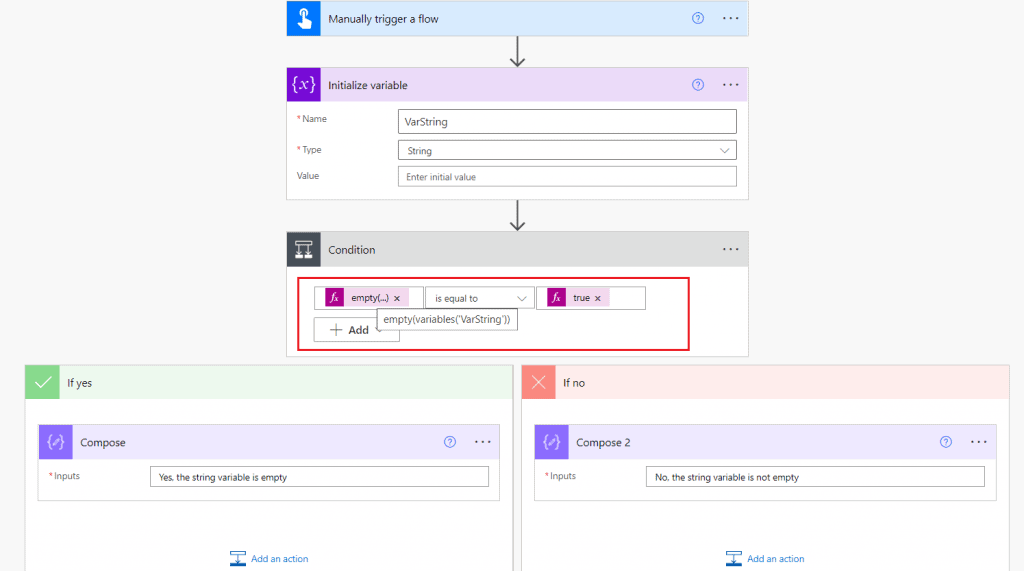Click the empty(variables('VarString')) tooltip text
The width and height of the screenshot is (1024, 571).
[x=447, y=319]
